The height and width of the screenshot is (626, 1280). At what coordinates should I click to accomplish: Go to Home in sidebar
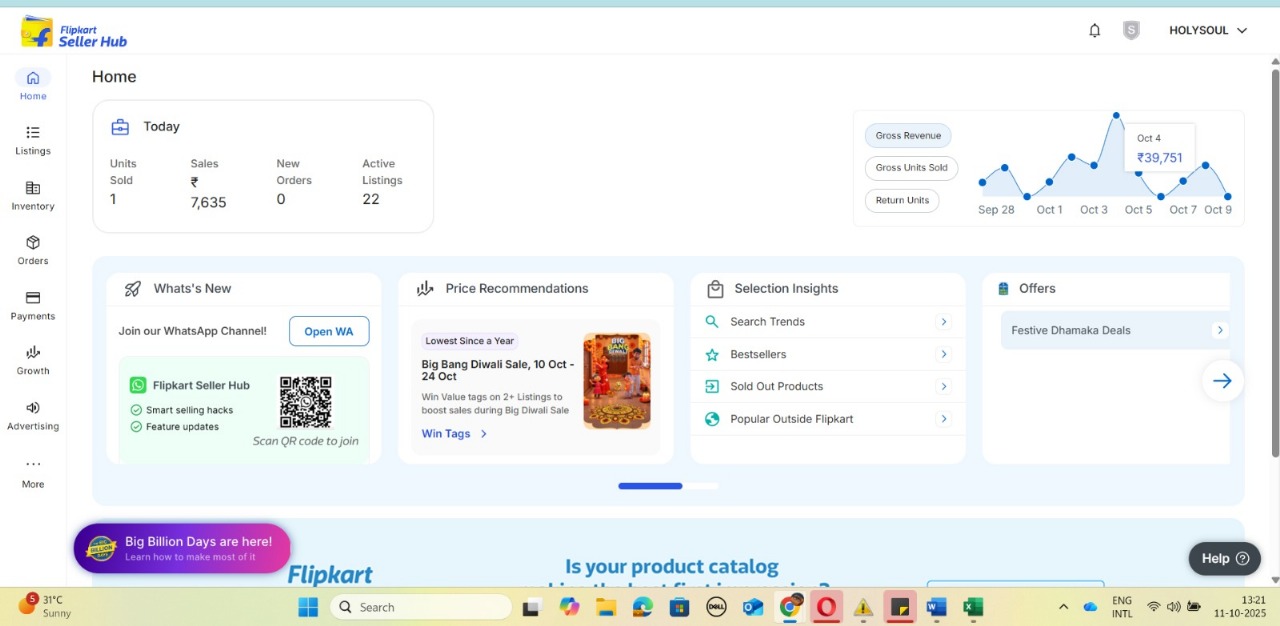click(33, 78)
